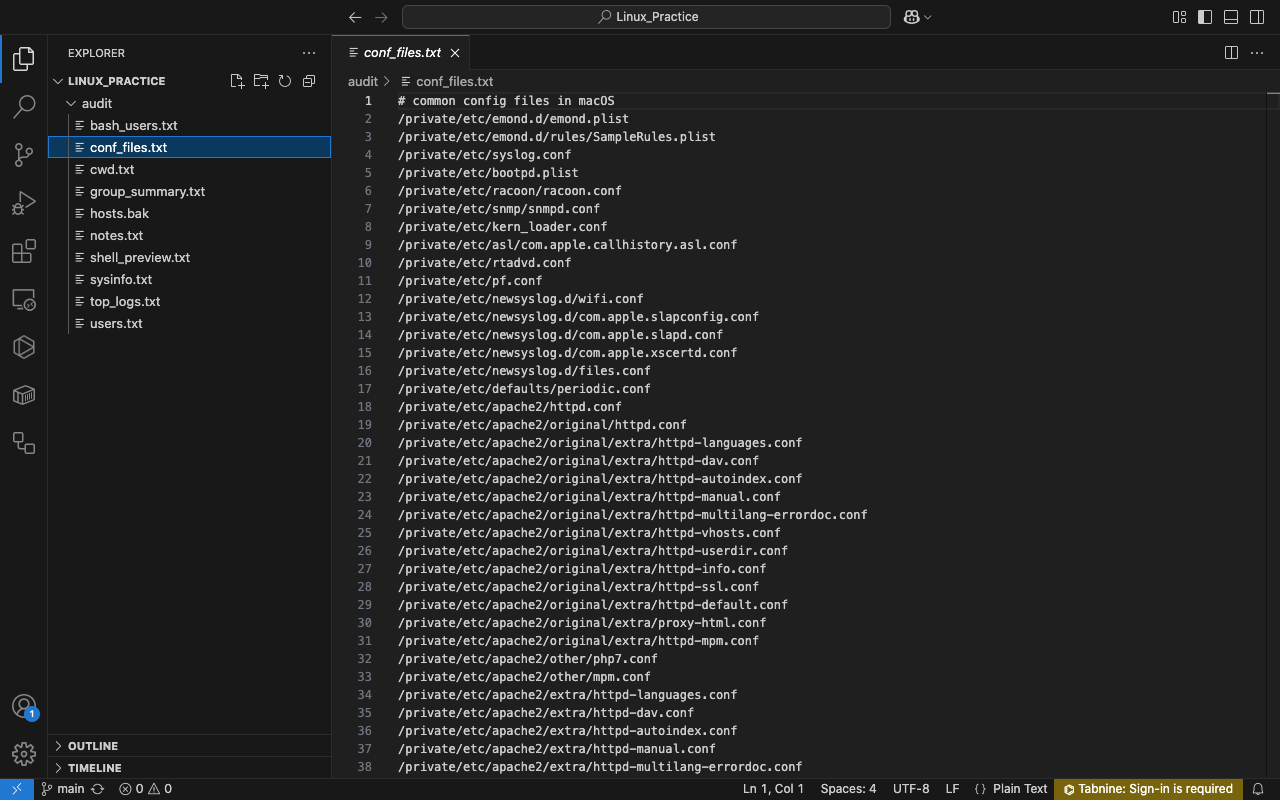
Task: Collapse all folders in Explorer
Action: point(309,81)
